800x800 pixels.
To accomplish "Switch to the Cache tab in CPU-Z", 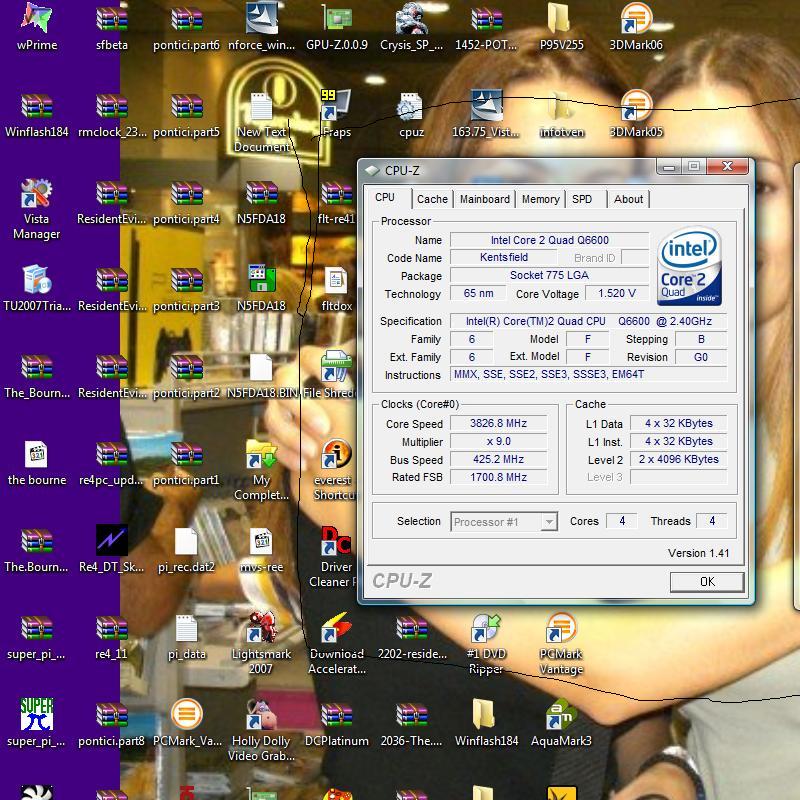I will (432, 199).
